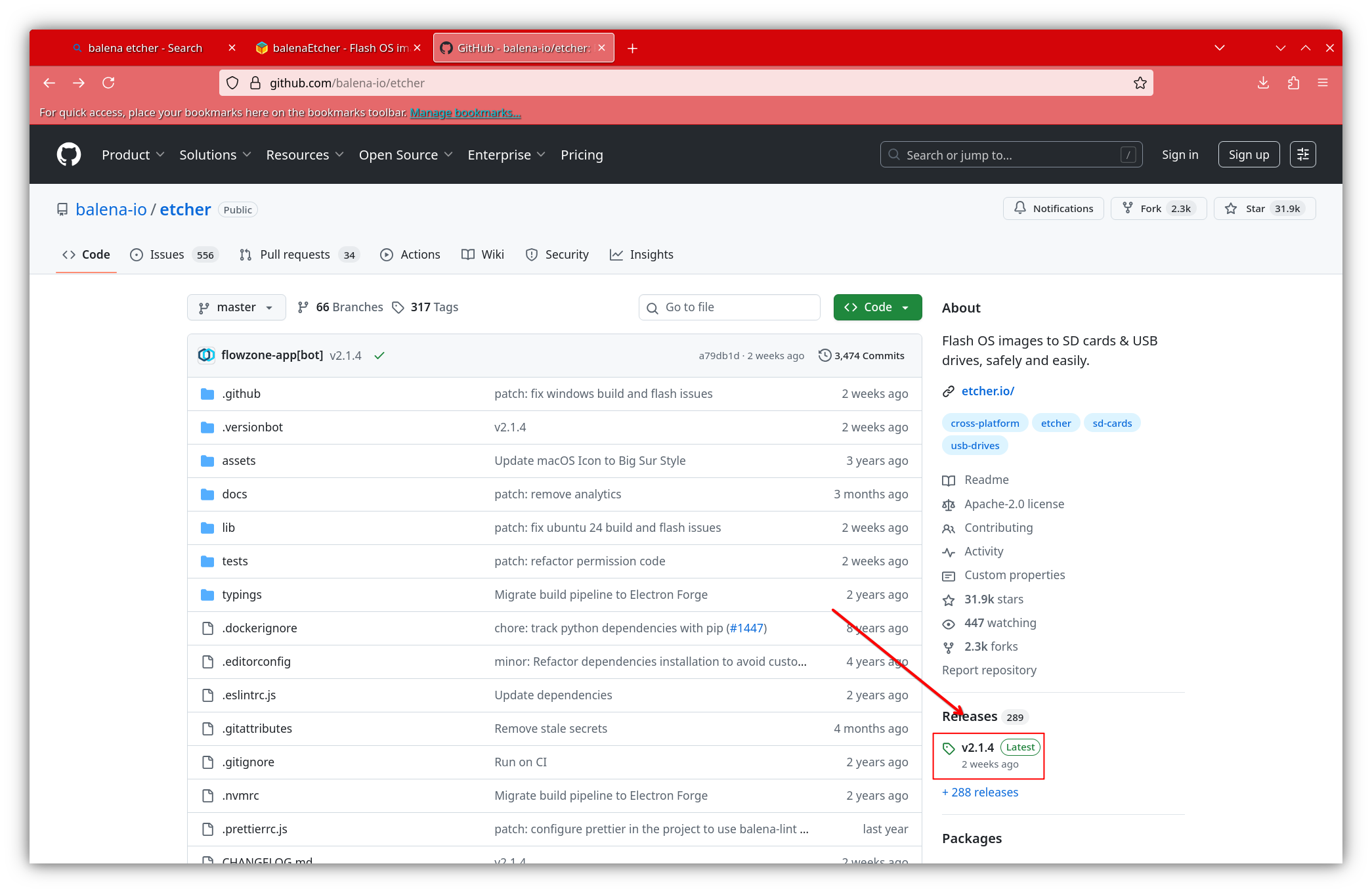The width and height of the screenshot is (1372, 893).
Task: Focus the Go to file field
Action: click(x=729, y=307)
